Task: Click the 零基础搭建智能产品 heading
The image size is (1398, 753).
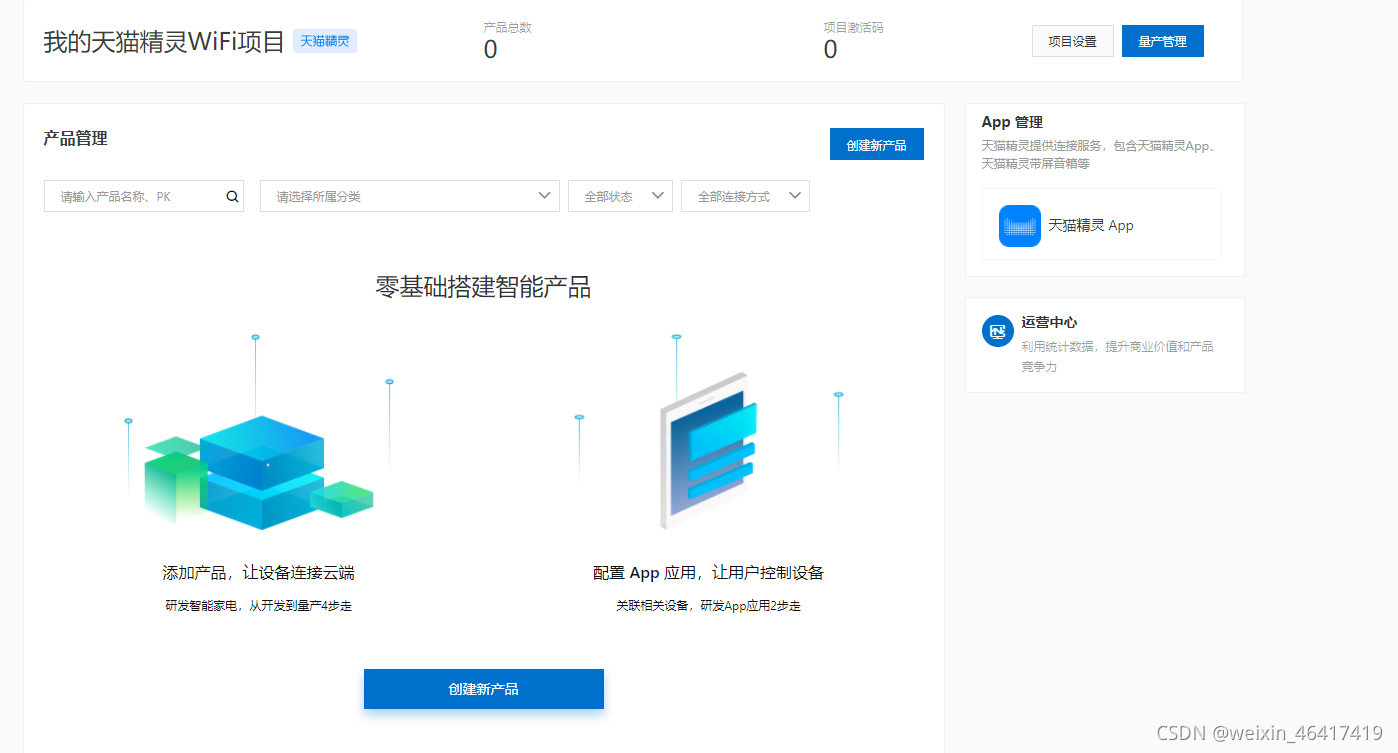Action: [x=483, y=288]
